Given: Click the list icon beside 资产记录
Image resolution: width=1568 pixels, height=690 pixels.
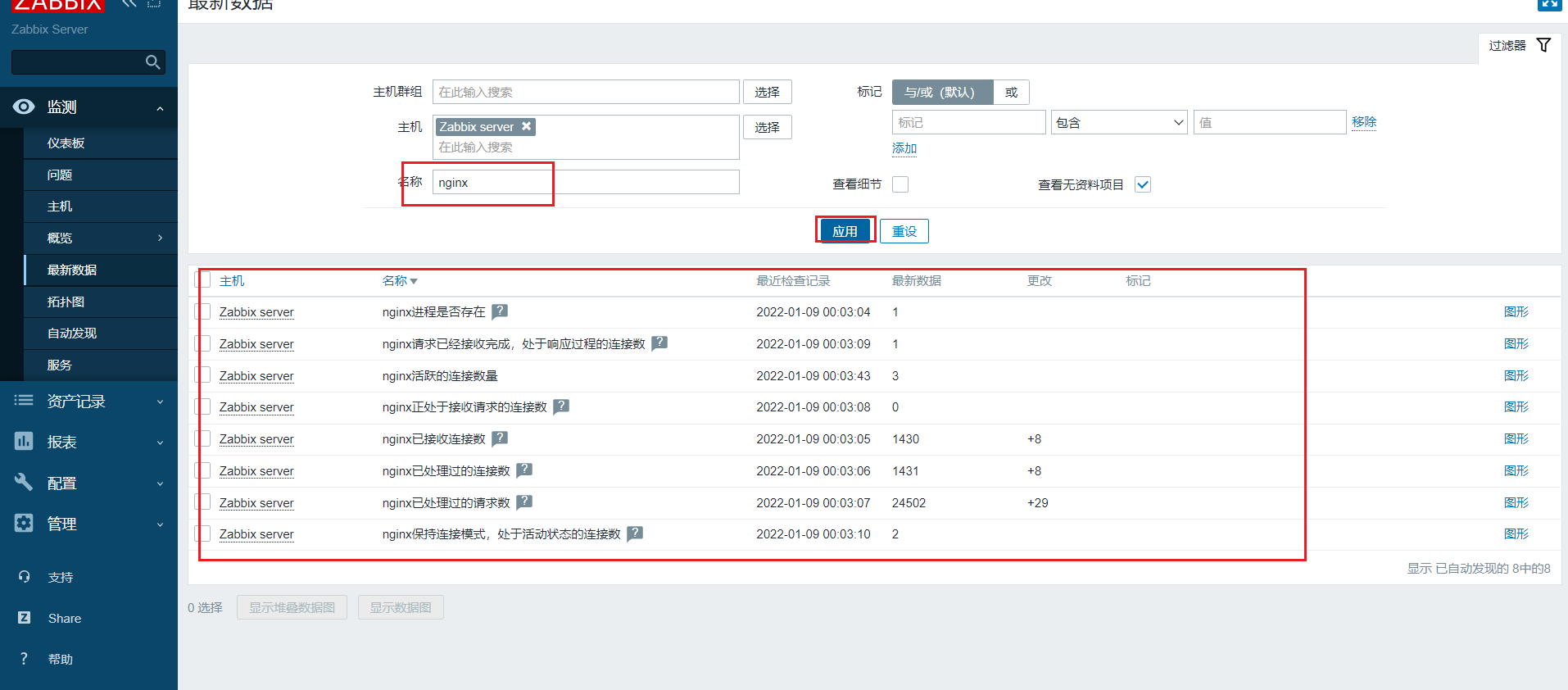Looking at the screenshot, I should 24,401.
